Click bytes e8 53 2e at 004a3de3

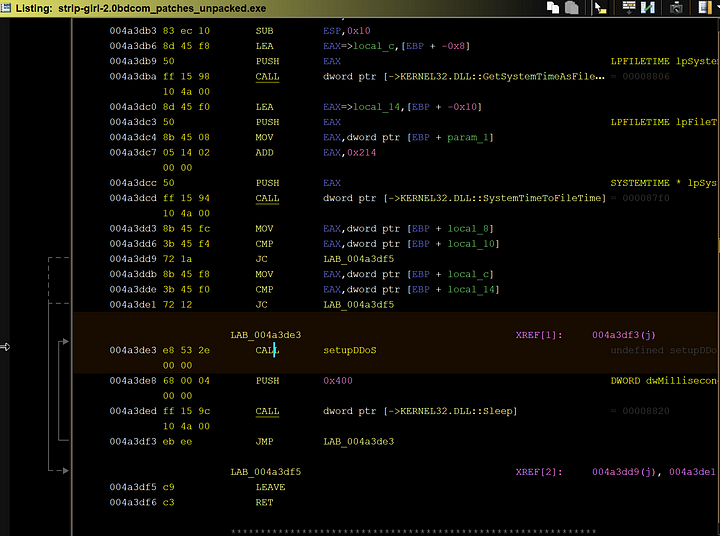coord(186,350)
